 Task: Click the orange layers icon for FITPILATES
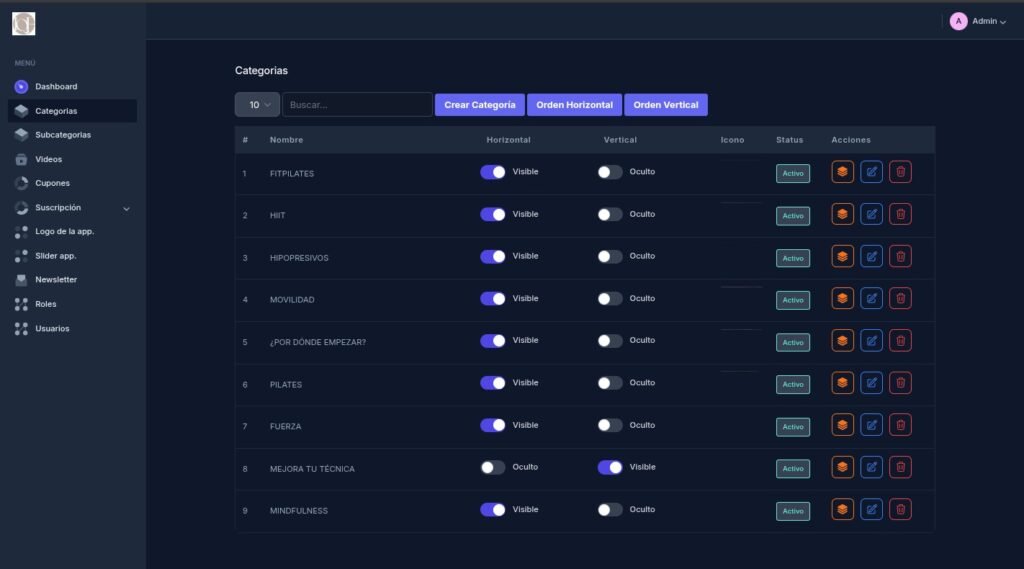click(842, 172)
